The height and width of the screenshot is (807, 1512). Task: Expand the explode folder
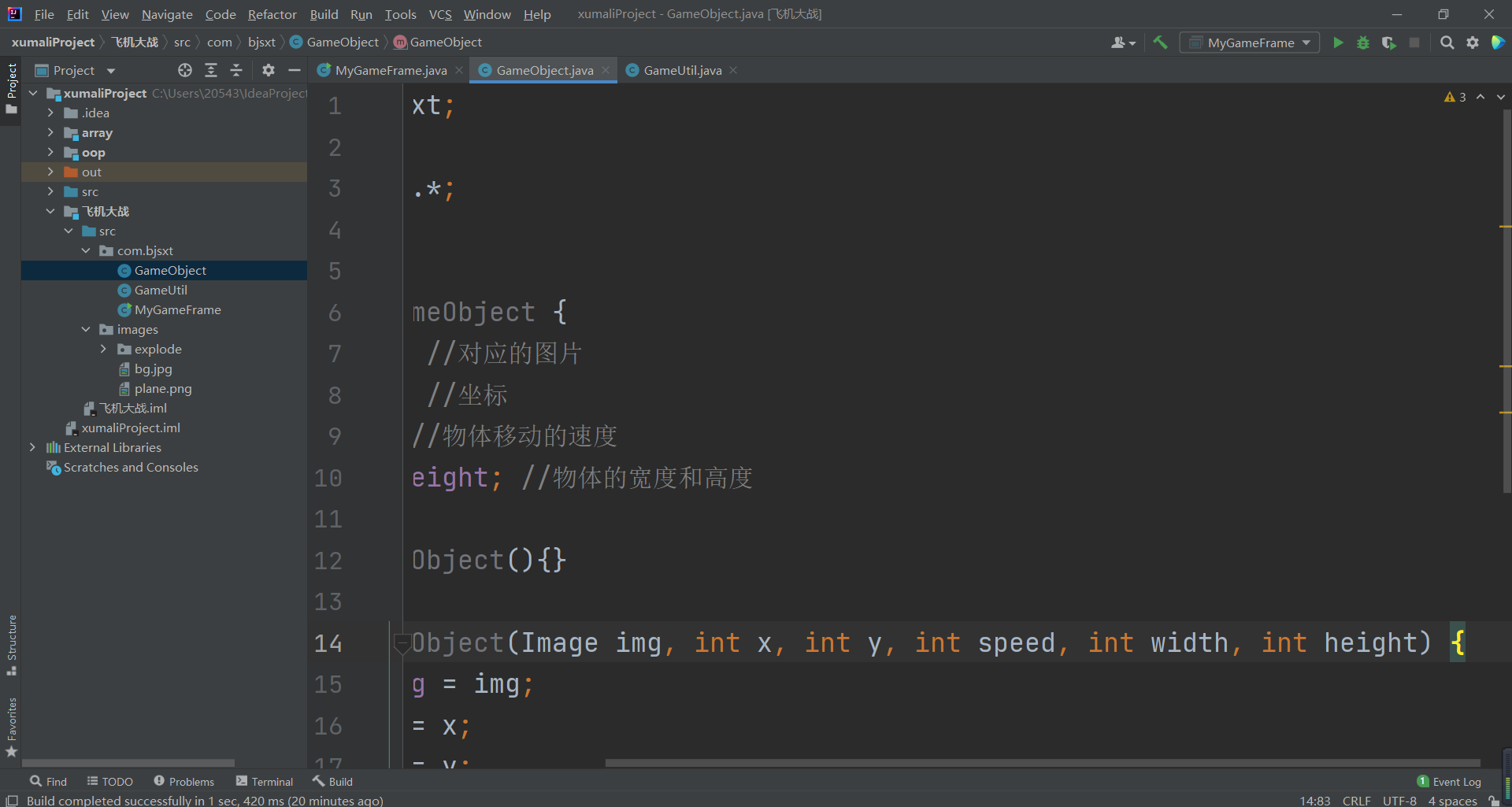point(103,349)
